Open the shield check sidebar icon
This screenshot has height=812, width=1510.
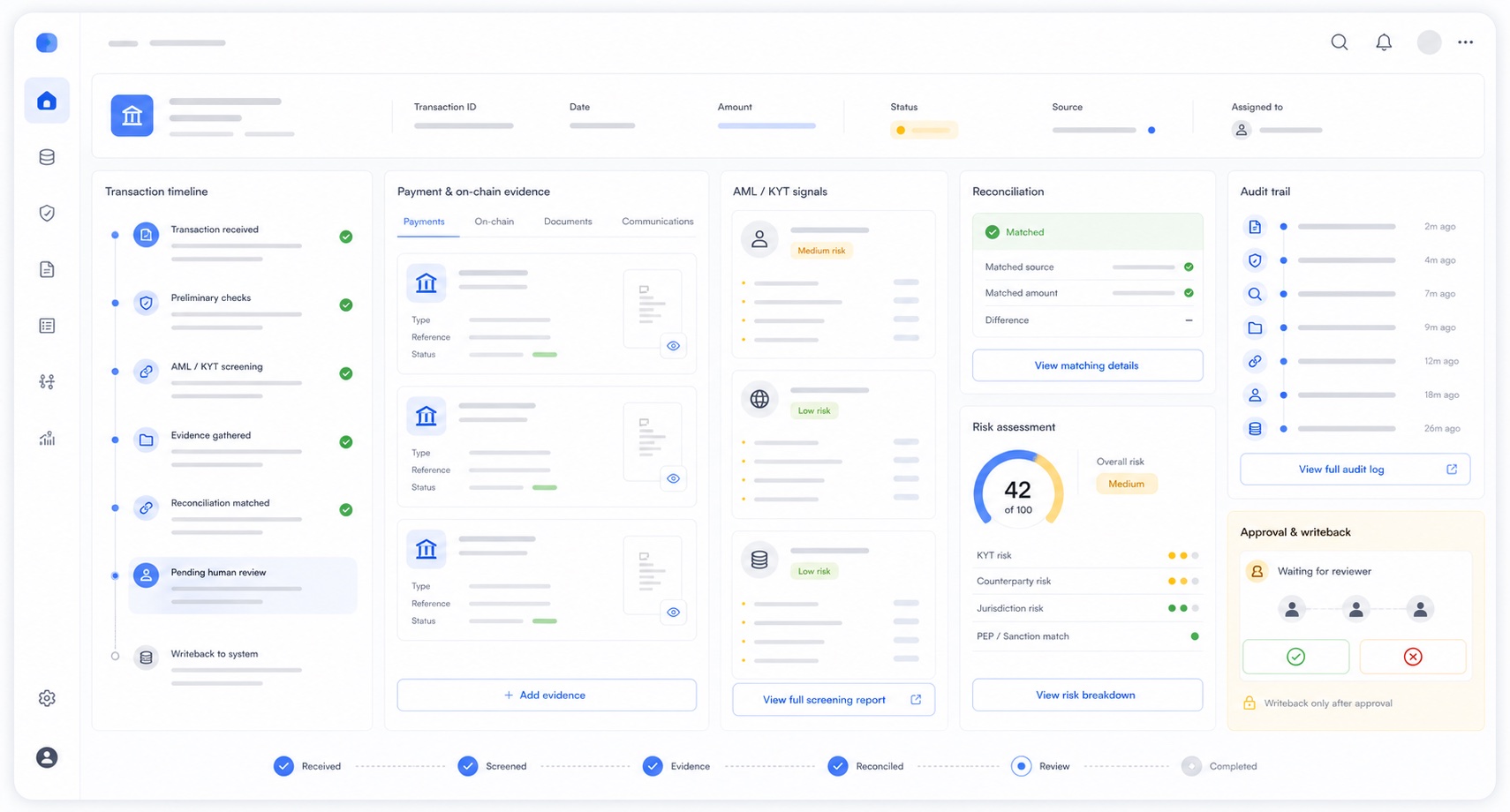47,213
